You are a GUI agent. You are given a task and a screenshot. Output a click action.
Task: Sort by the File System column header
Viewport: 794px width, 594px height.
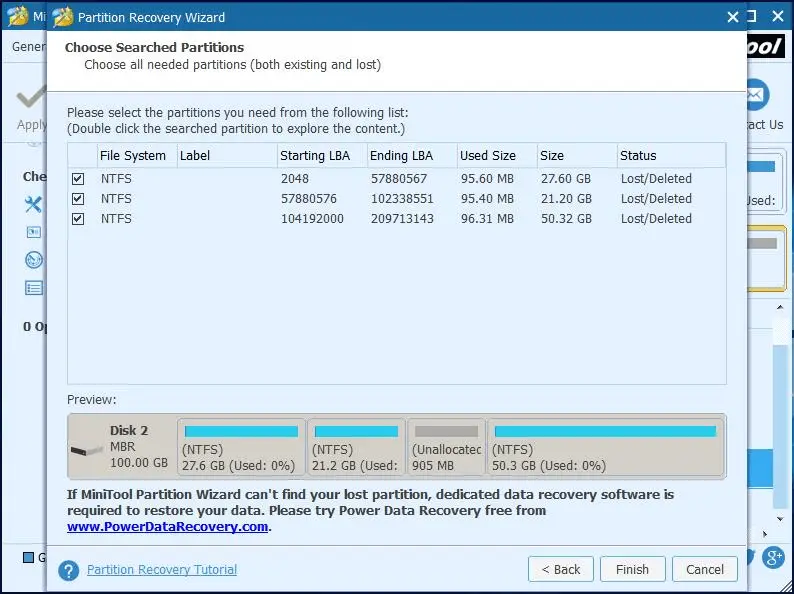(x=137, y=155)
